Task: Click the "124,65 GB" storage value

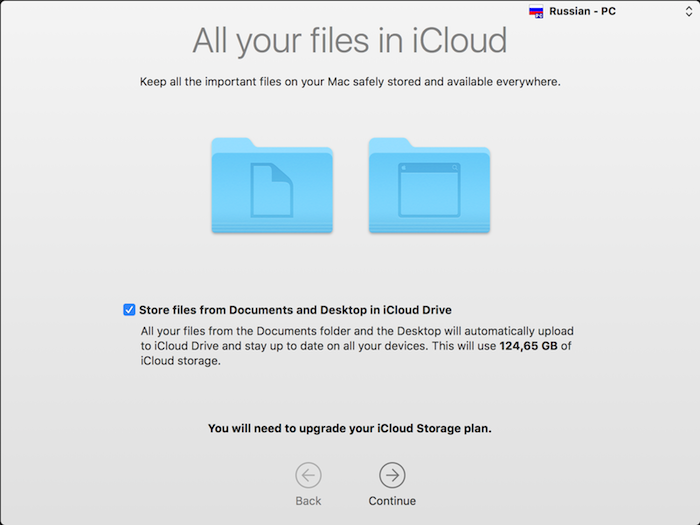Action: [528, 346]
